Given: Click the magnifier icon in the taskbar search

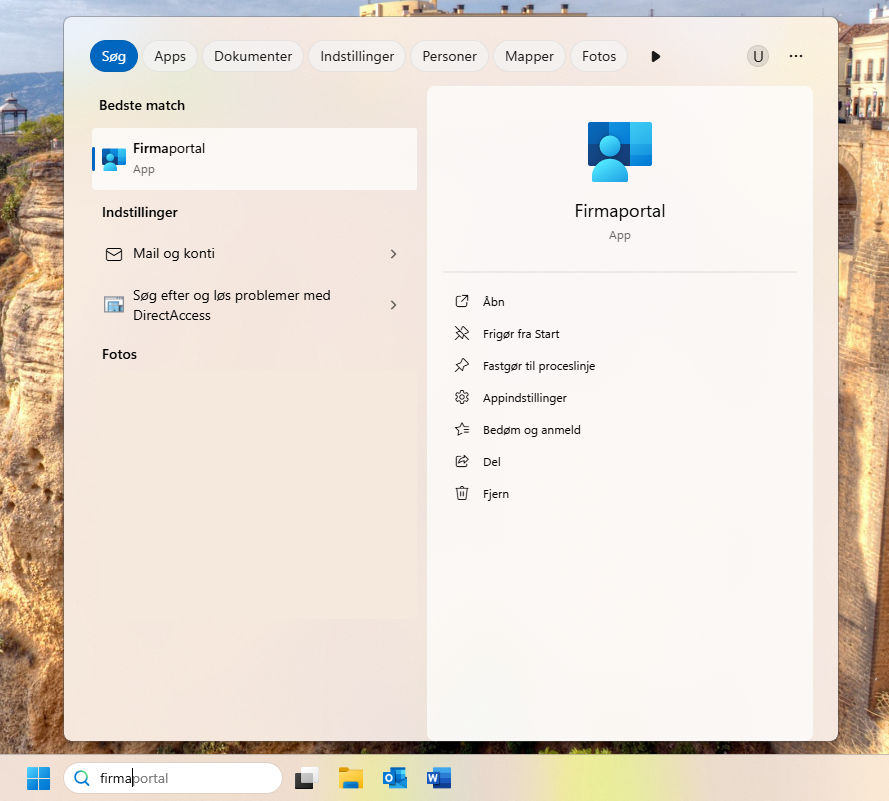Looking at the screenshot, I should pos(82,778).
